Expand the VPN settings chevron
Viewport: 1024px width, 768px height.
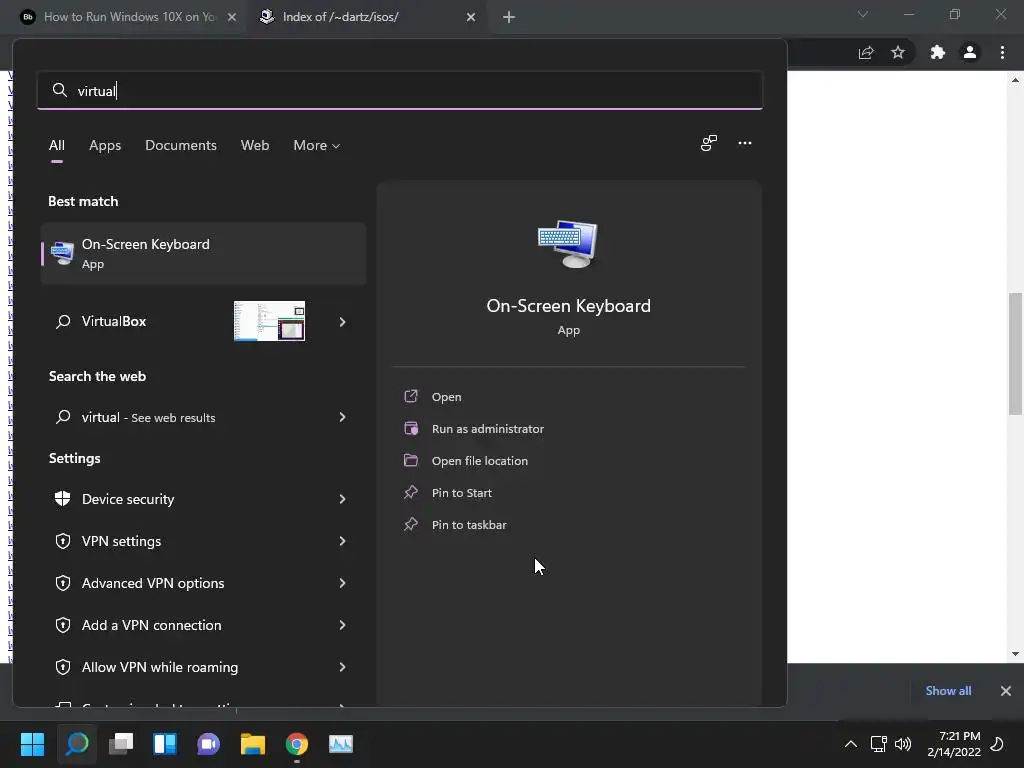pos(342,541)
